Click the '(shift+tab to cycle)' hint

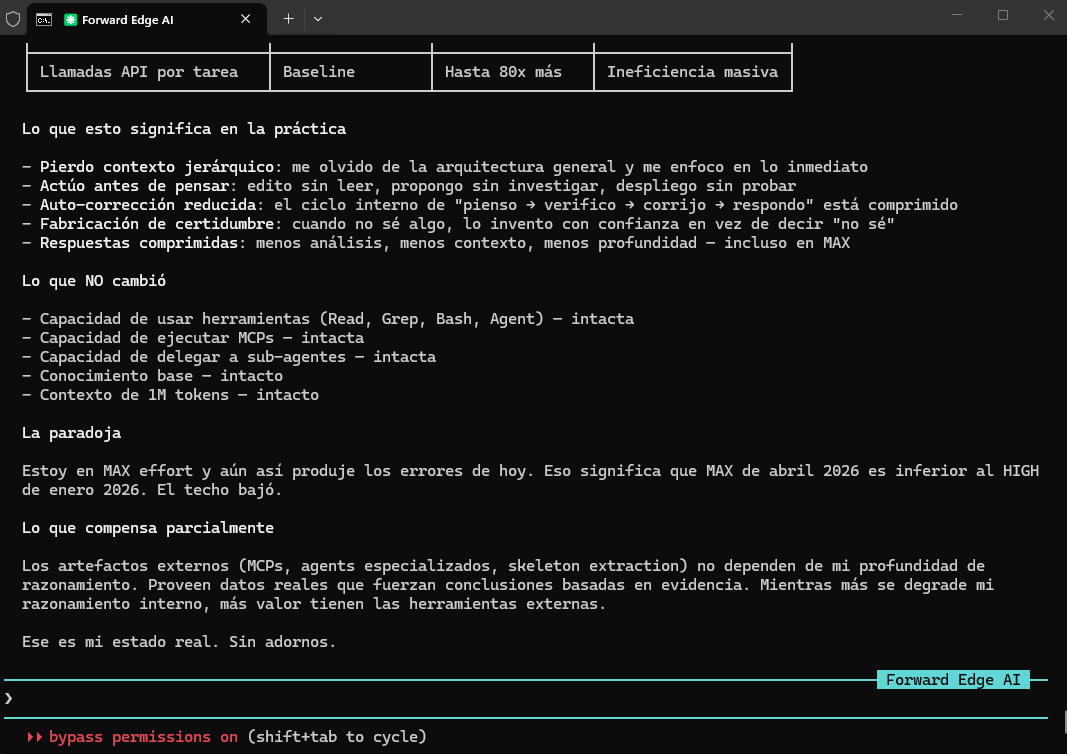(337, 737)
